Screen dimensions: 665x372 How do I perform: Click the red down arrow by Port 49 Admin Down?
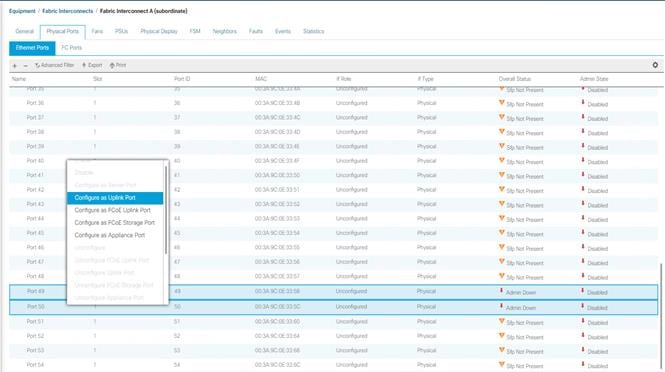pyautogui.click(x=501, y=291)
